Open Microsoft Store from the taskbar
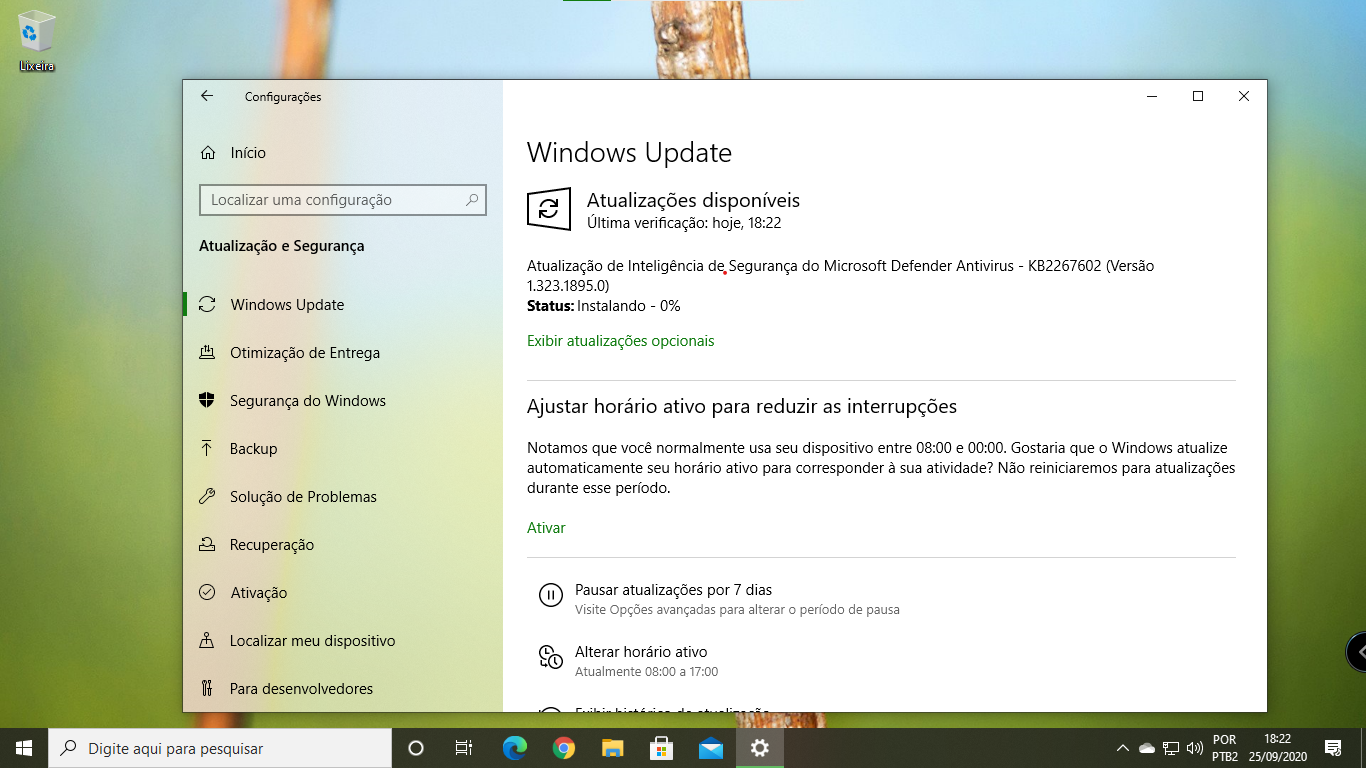 662,748
